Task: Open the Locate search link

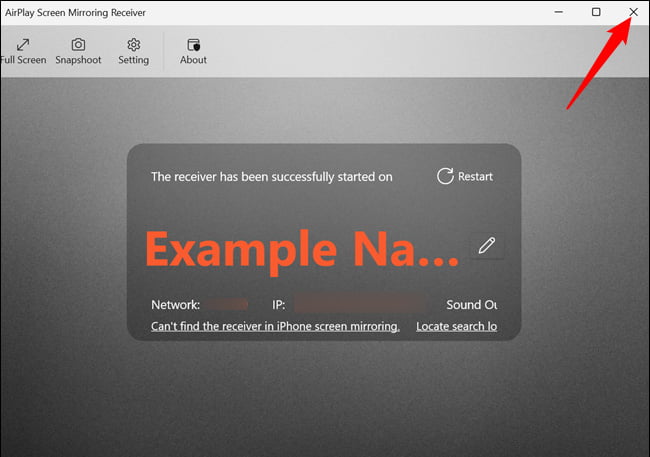Action: point(456,326)
